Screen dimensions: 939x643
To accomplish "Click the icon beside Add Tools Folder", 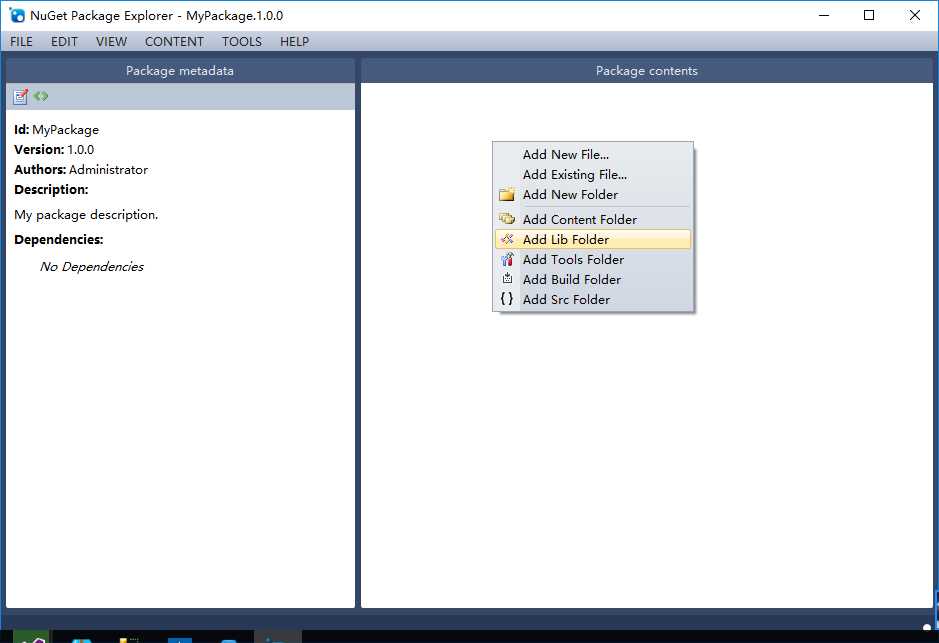I will (x=507, y=259).
